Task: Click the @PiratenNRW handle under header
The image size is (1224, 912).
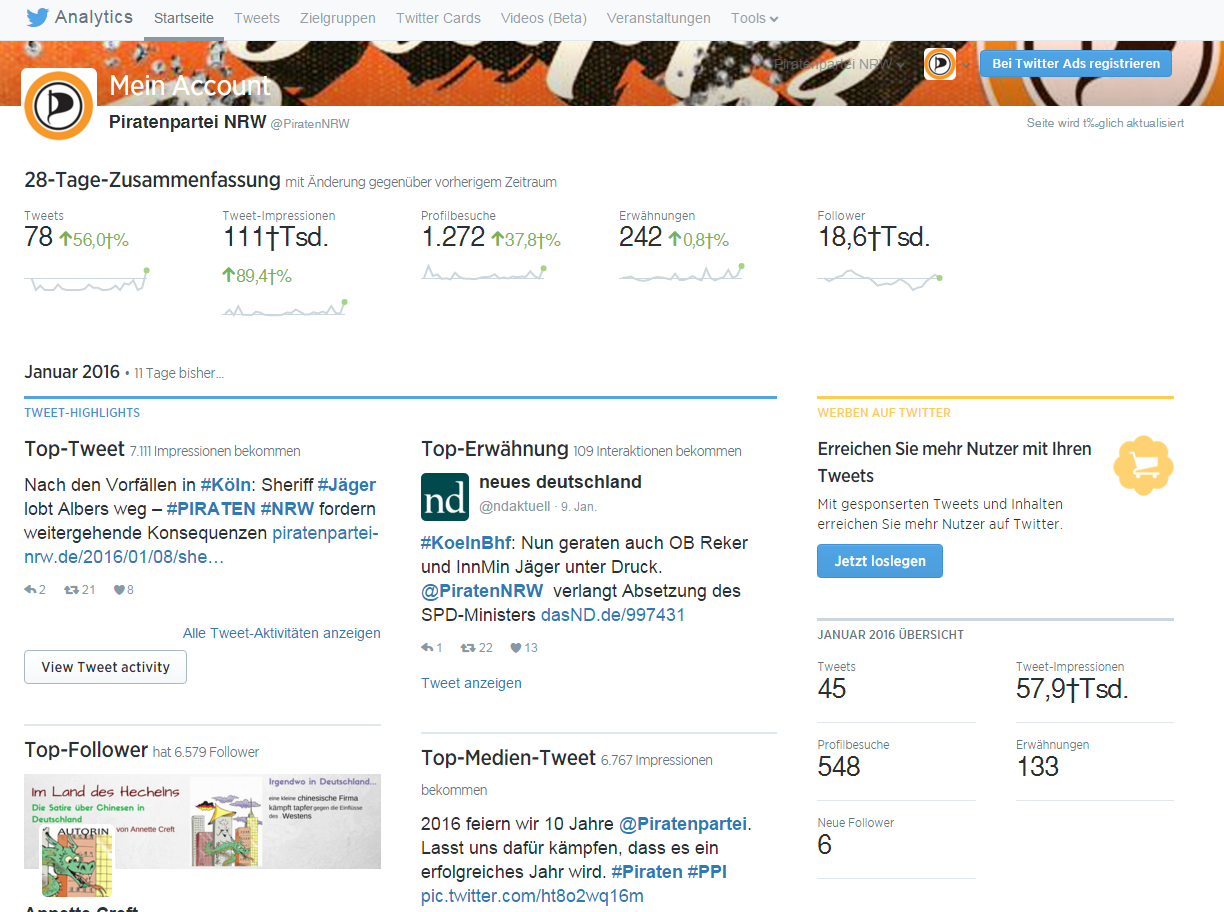Action: coord(310,123)
